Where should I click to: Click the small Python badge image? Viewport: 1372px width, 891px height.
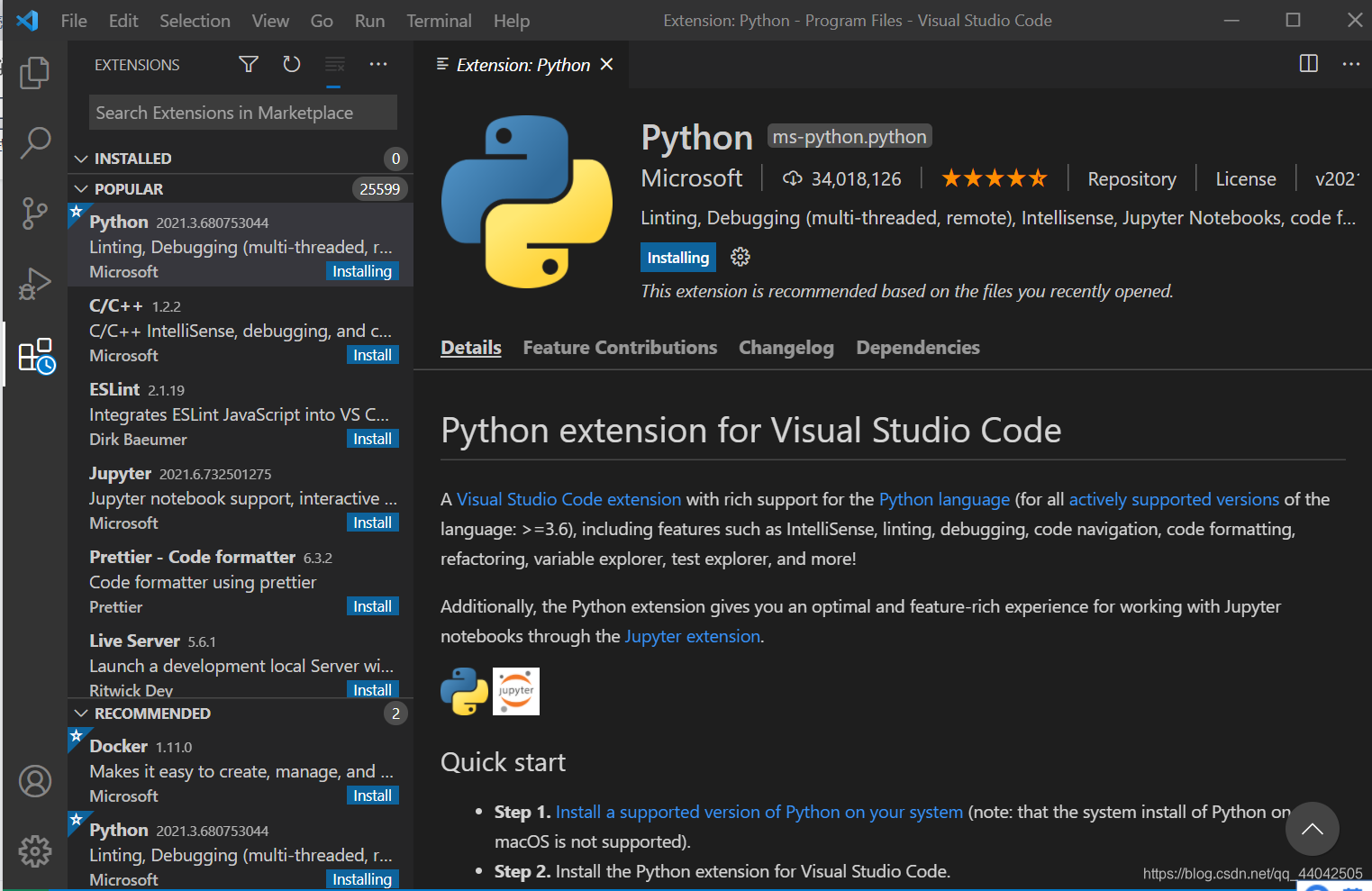[464, 691]
